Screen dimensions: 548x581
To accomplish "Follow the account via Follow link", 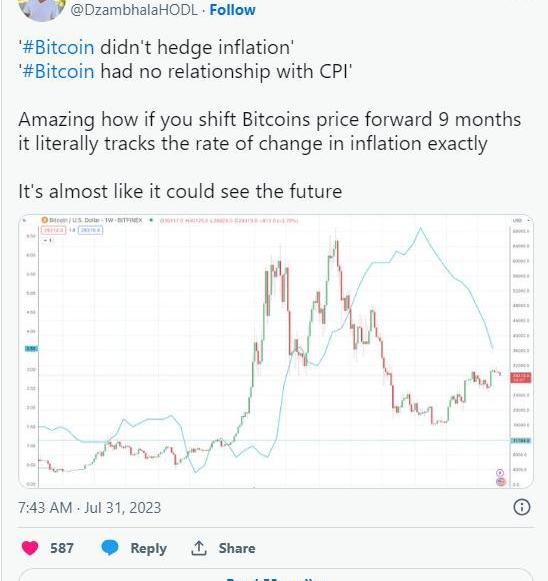I will tap(232, 10).
